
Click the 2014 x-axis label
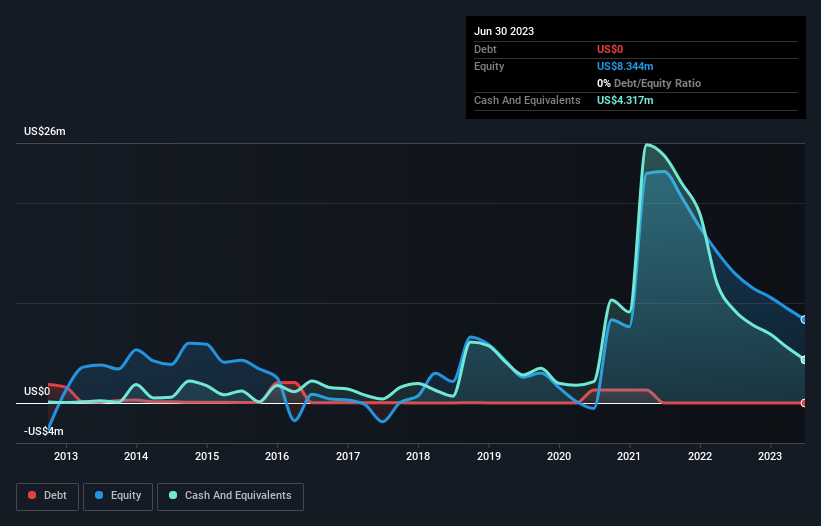(x=136, y=456)
